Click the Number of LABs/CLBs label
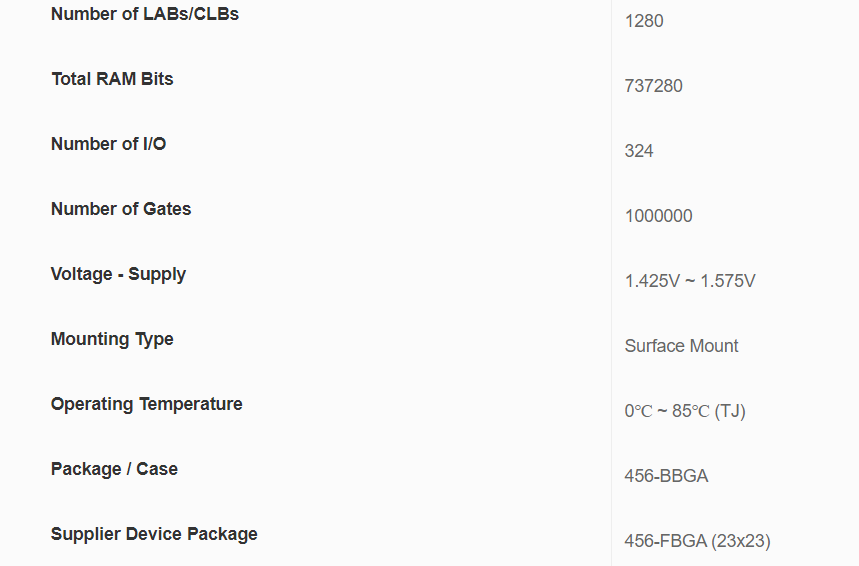Viewport: 859px width, 566px height. (x=145, y=14)
